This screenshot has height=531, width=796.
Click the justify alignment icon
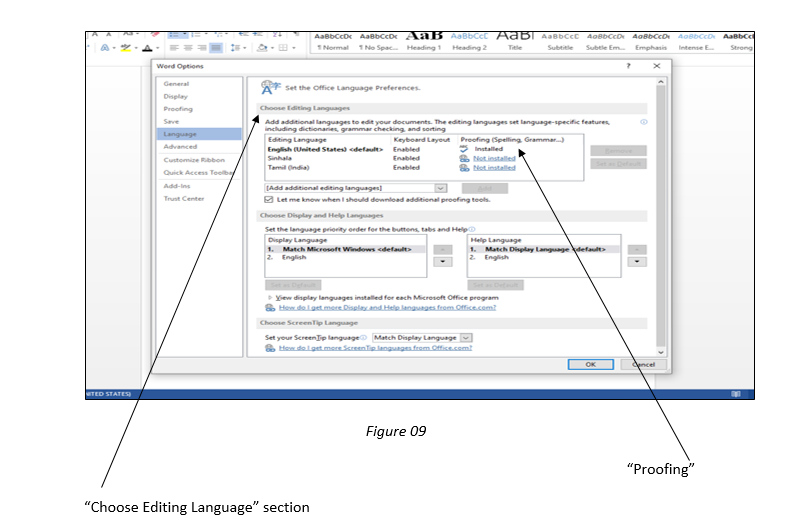click(216, 48)
